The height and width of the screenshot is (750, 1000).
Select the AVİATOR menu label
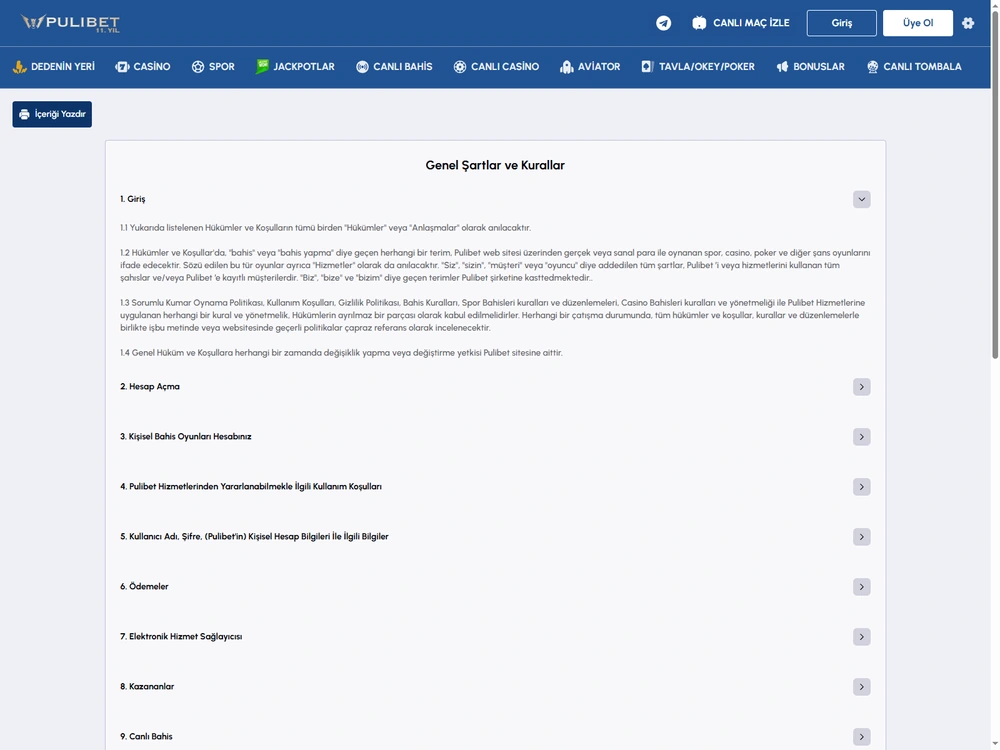[x=599, y=66]
